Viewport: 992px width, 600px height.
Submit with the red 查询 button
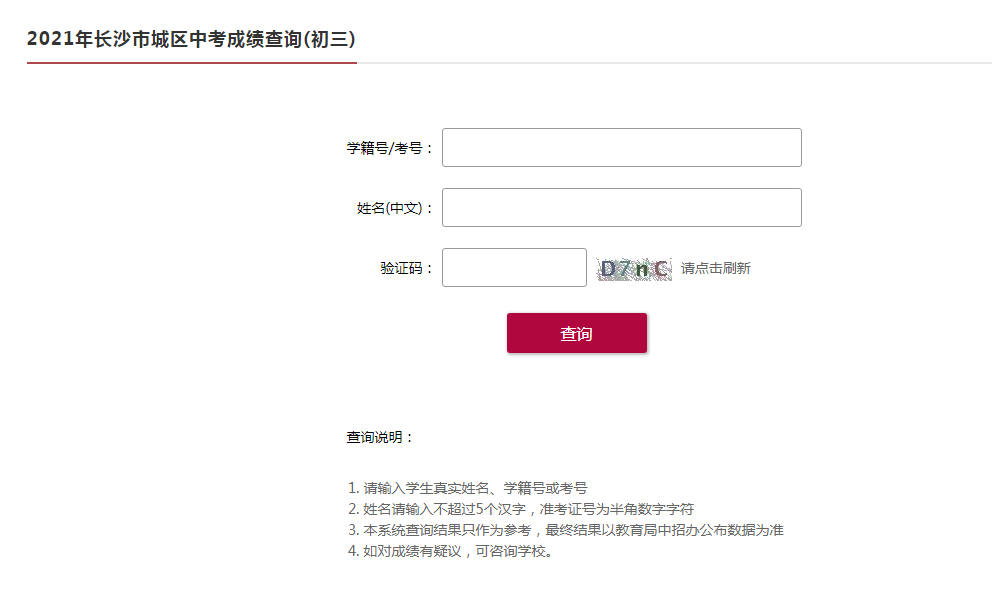[576, 333]
